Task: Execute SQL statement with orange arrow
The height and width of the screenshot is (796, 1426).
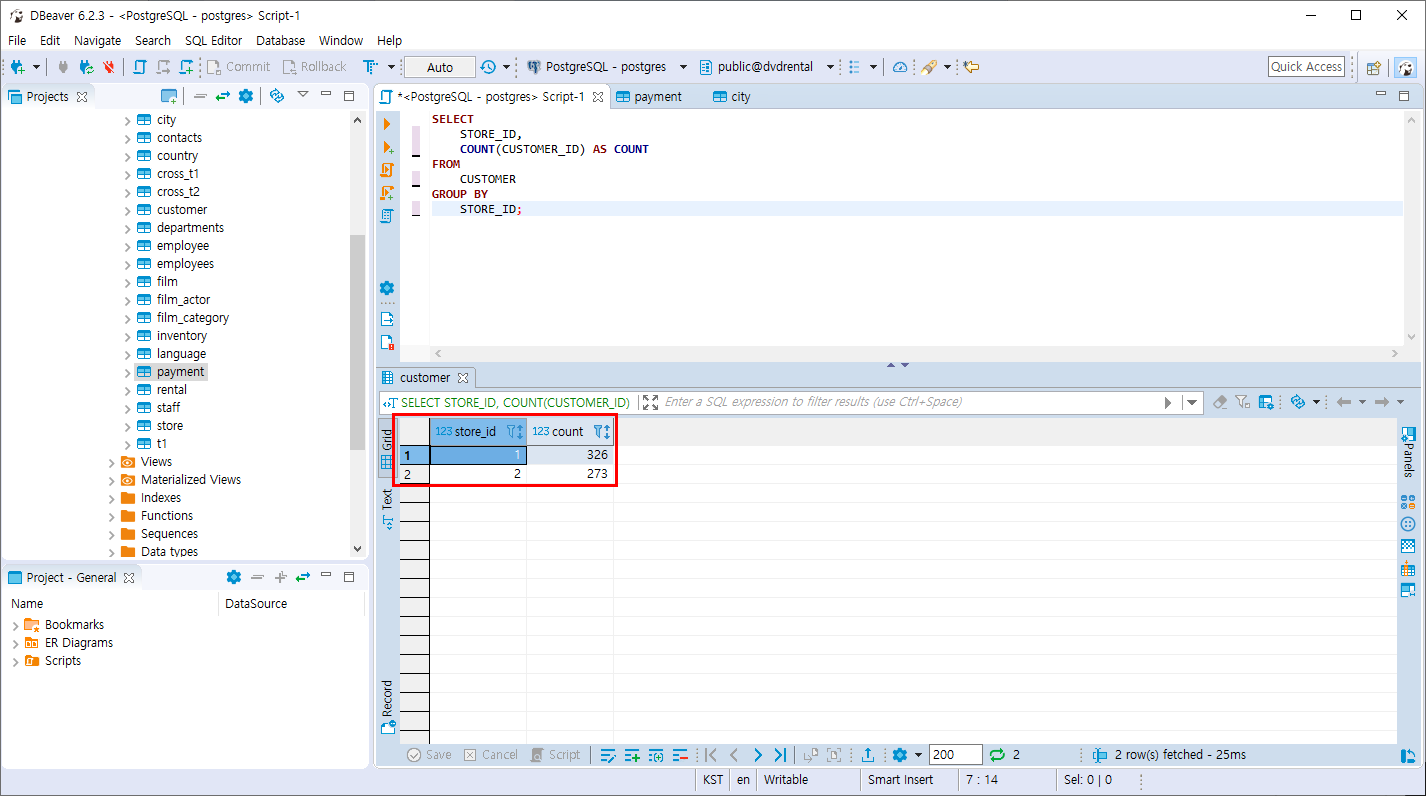Action: [387, 124]
